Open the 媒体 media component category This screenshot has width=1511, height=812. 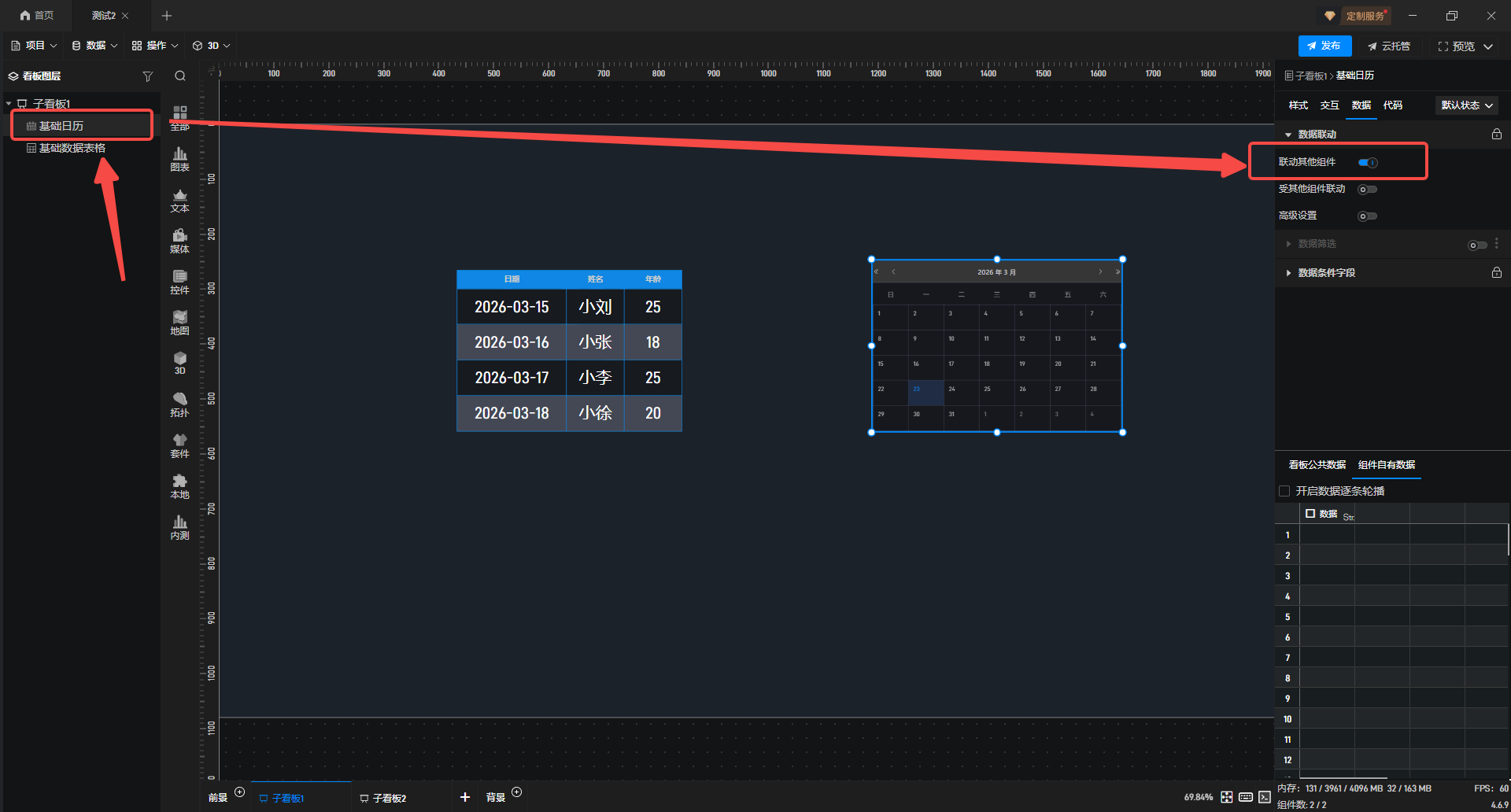(179, 241)
